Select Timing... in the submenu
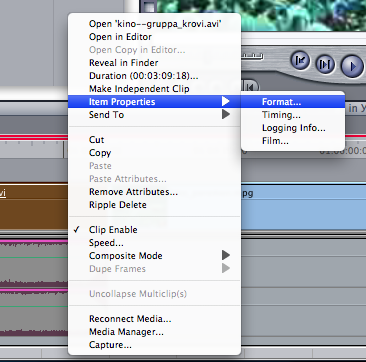The image size is (366, 362). tap(293, 115)
